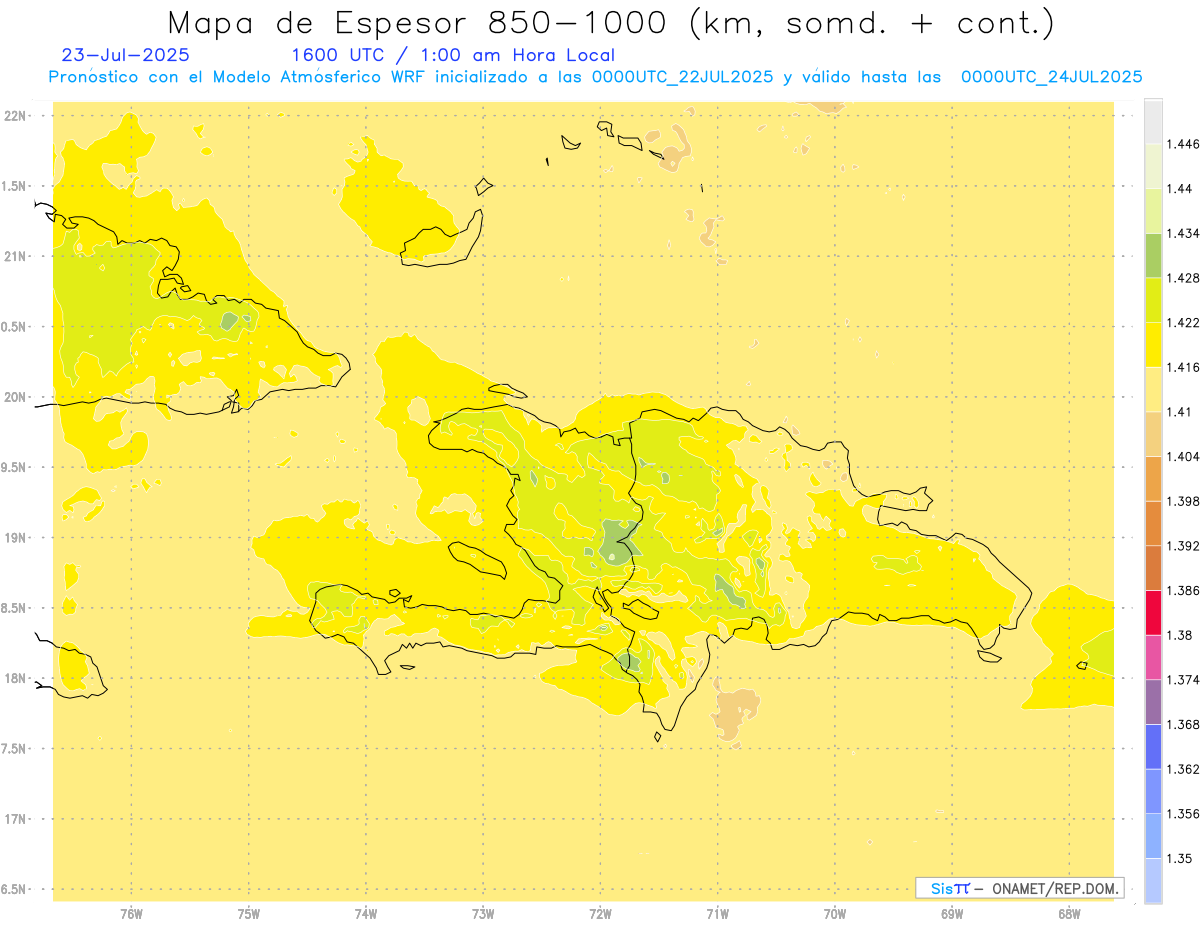
Task: Click the pink legend swatch between 1.374 and 1.38
Action: tap(1153, 657)
